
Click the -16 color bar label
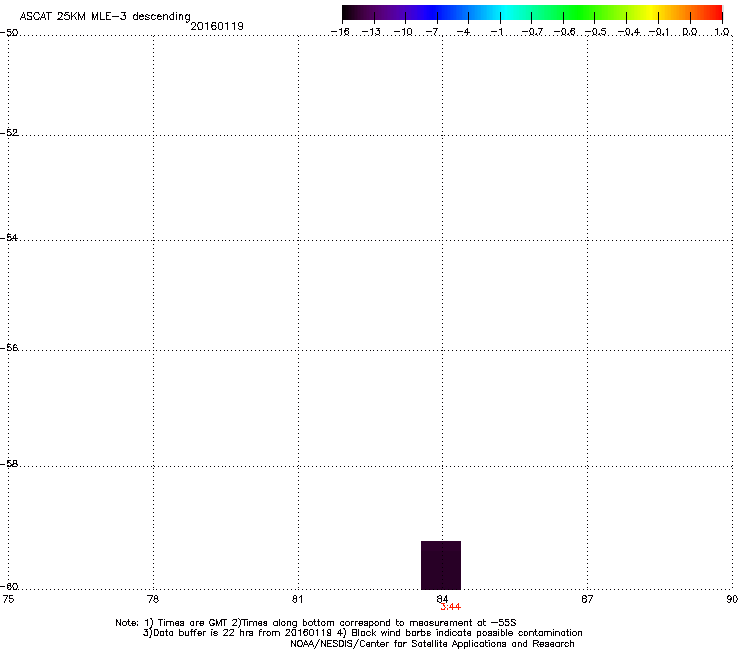pos(340,32)
